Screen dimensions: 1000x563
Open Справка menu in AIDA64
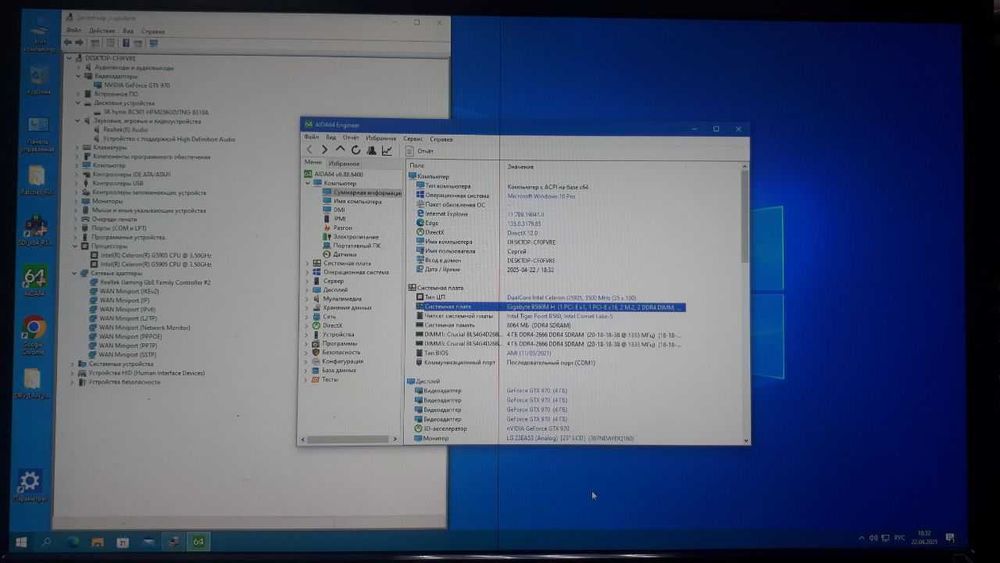tap(441, 139)
